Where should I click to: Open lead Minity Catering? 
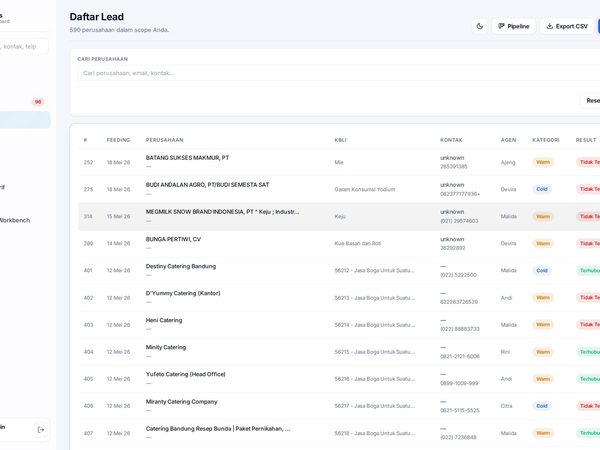166,347
